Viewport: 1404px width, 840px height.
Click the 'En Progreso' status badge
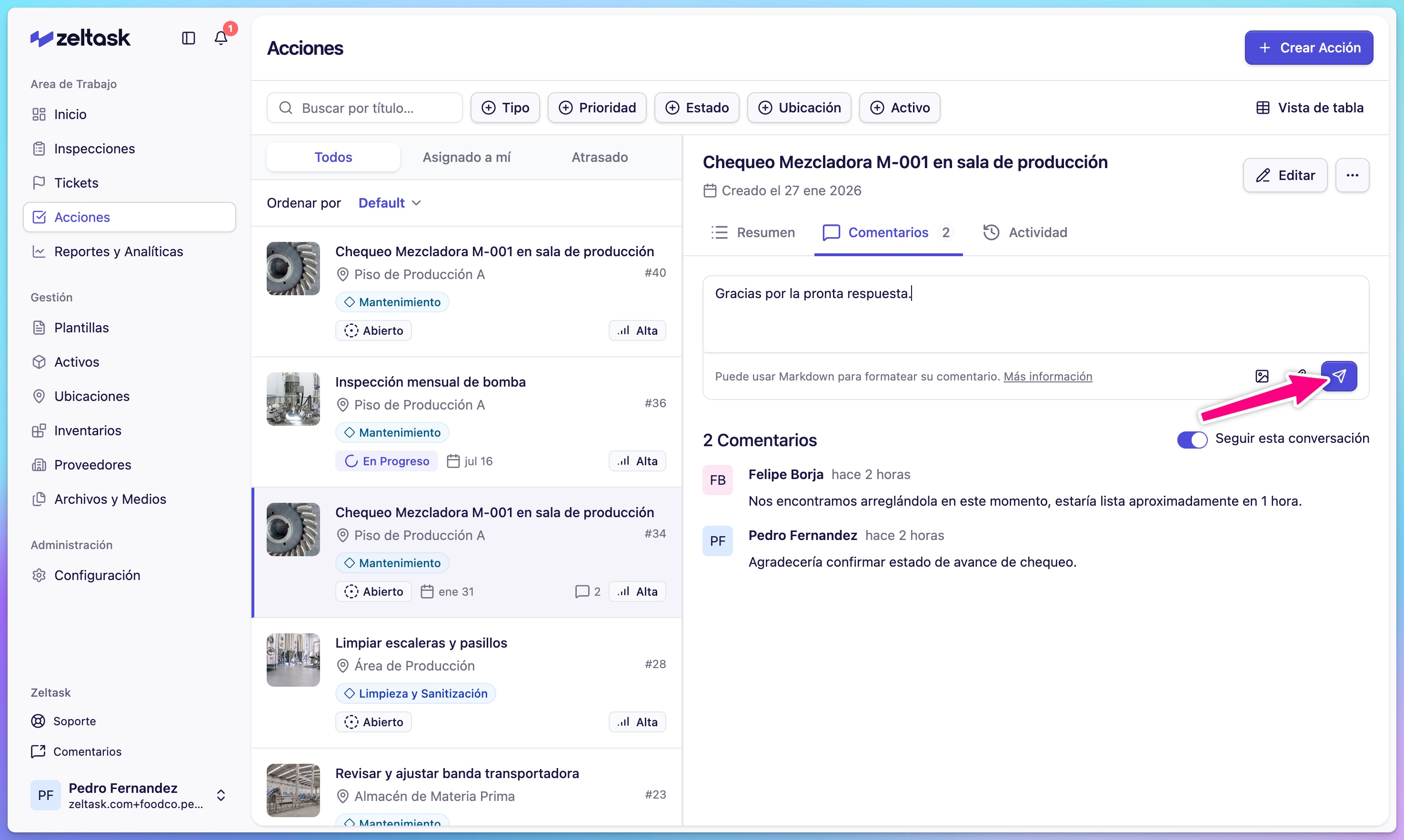click(387, 461)
